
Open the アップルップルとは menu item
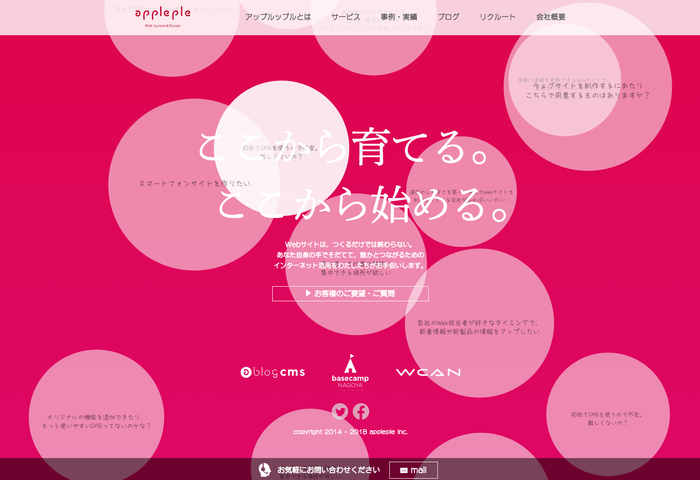click(x=278, y=17)
